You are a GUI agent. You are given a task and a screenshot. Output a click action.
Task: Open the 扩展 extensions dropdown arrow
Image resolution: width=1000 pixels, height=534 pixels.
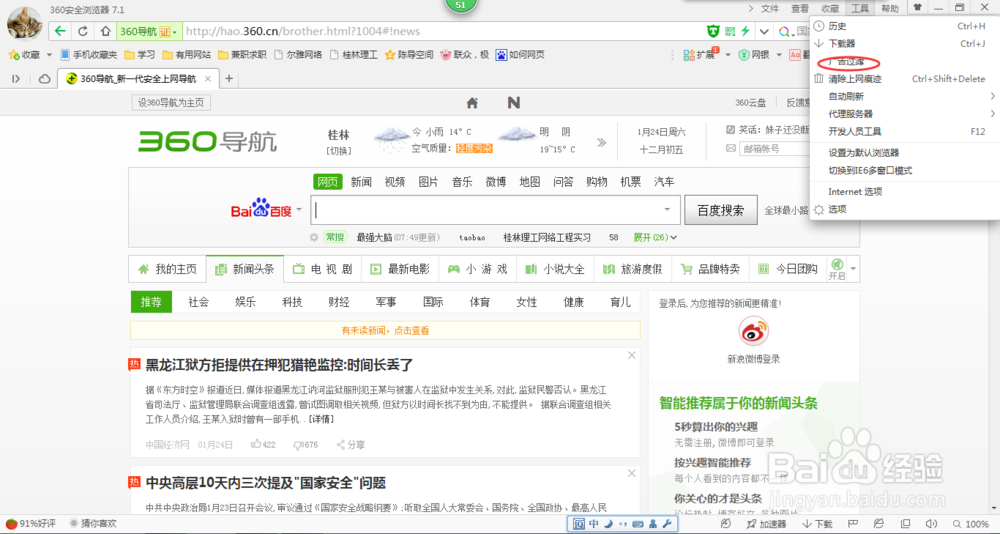pyautogui.click(x=728, y=55)
